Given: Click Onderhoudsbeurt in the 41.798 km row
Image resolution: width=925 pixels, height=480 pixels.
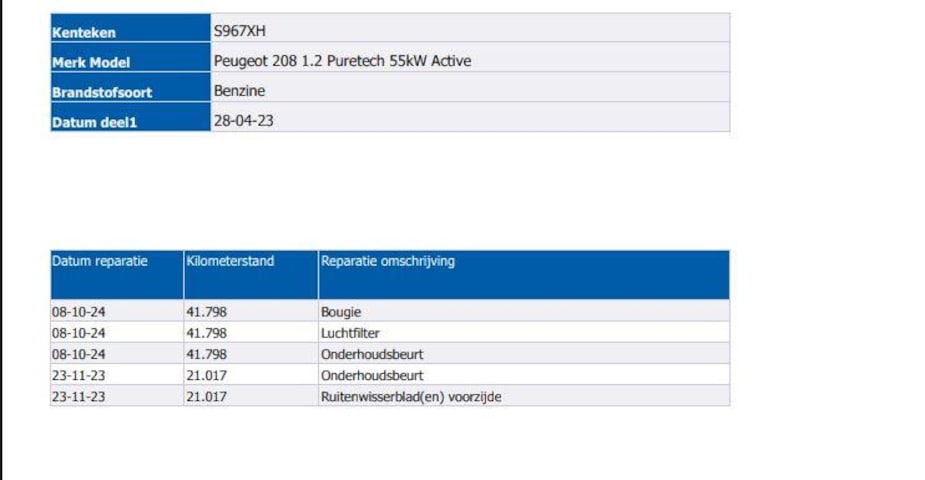Looking at the screenshot, I should pyautogui.click(x=372, y=354).
